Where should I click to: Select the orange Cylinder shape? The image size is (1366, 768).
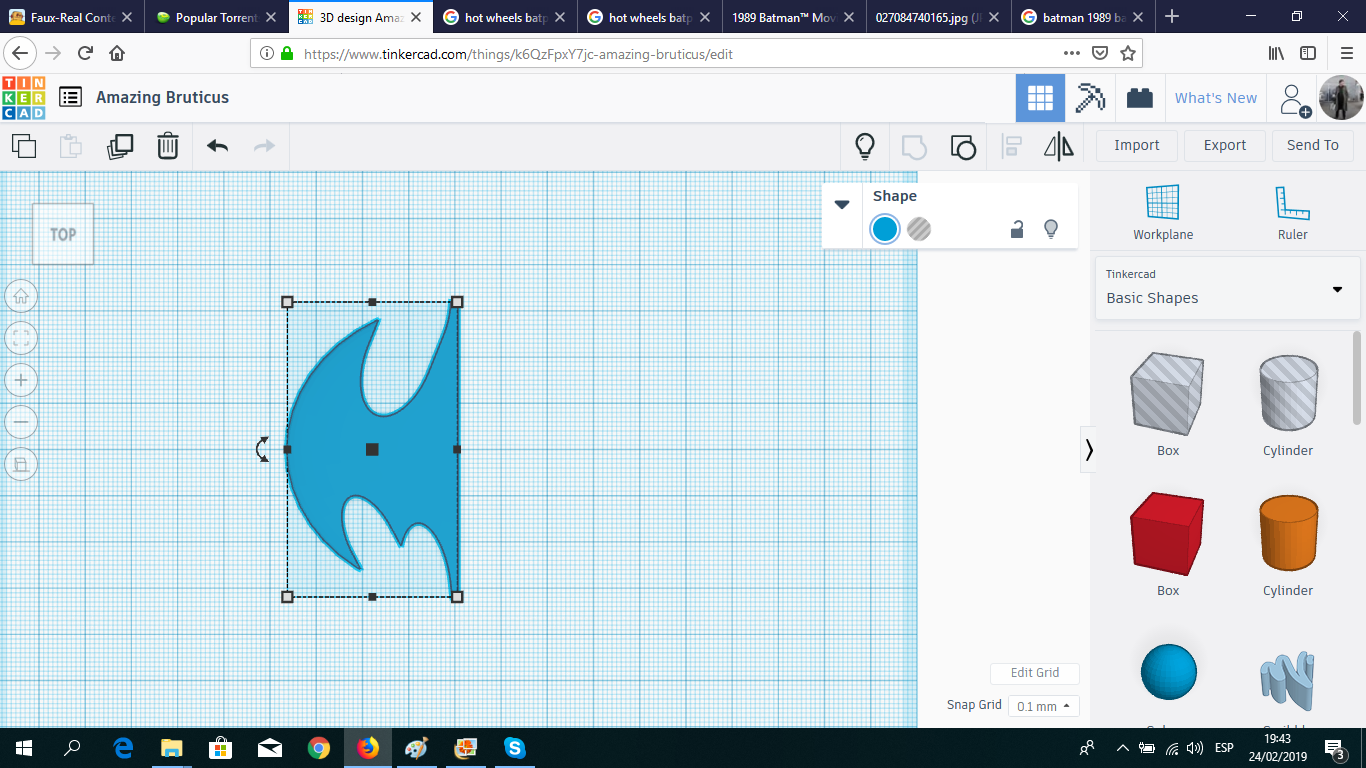coord(1288,534)
